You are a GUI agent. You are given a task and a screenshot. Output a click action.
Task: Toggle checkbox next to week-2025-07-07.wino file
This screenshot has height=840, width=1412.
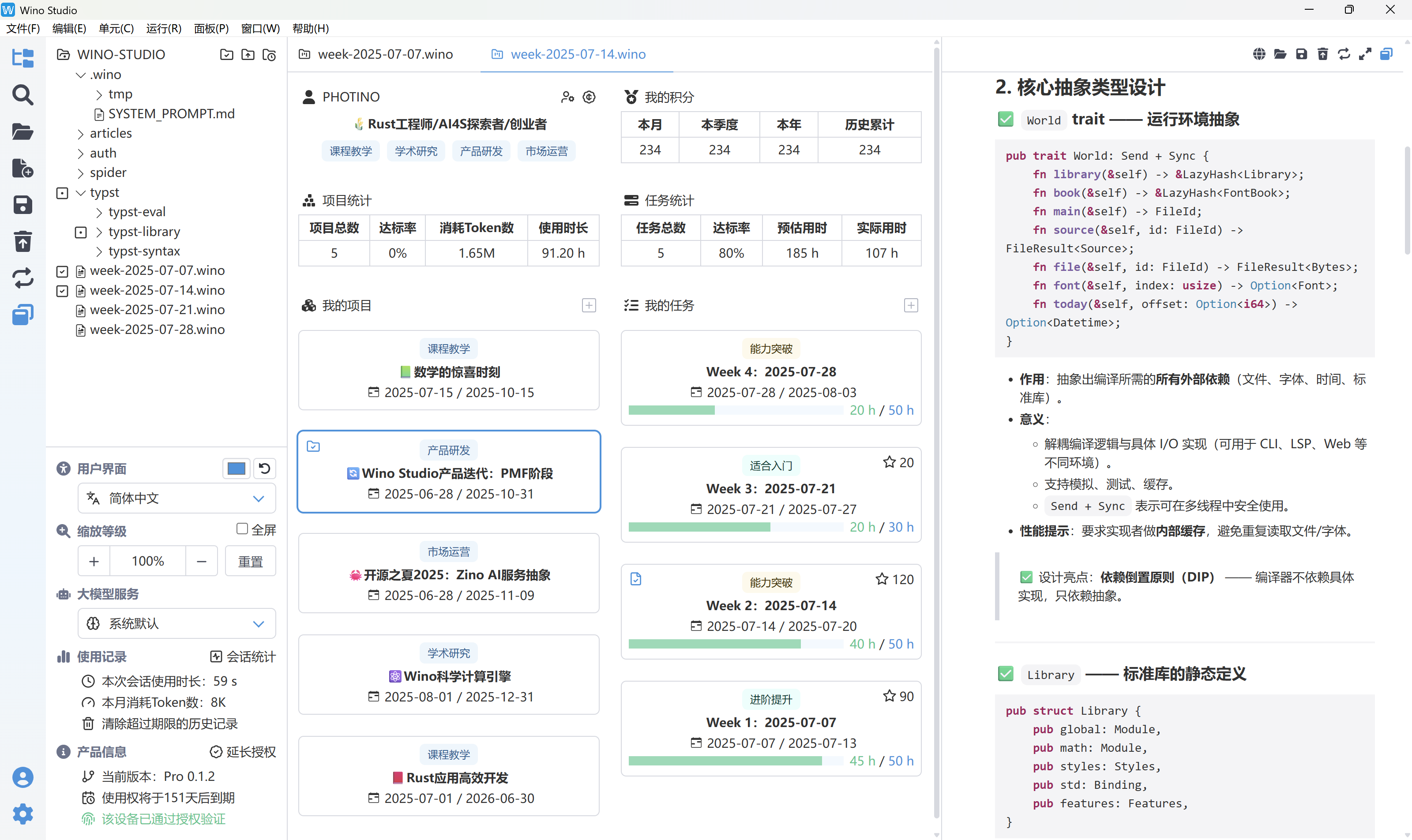[x=62, y=271]
